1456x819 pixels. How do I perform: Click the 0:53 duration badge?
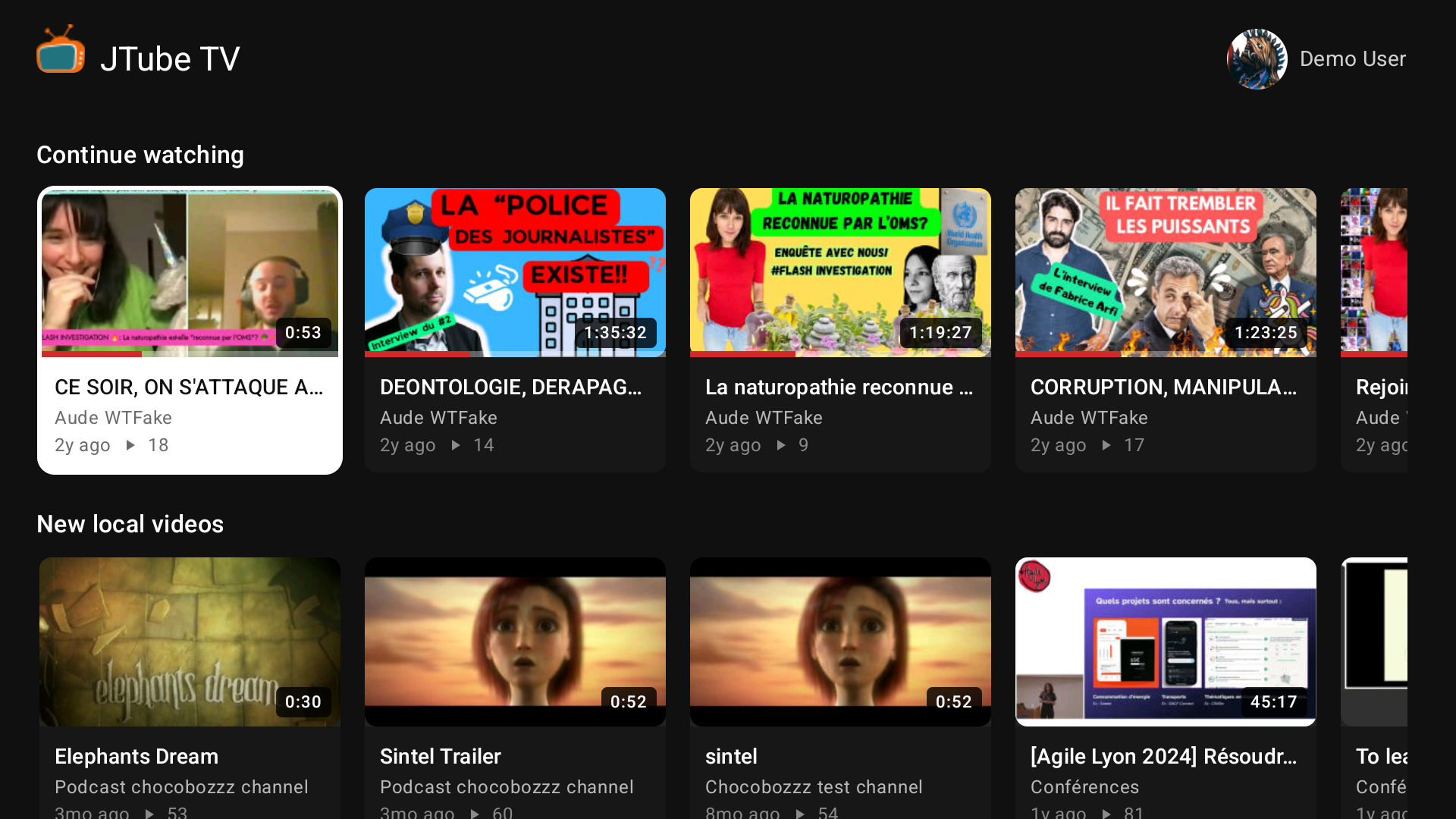coord(303,333)
